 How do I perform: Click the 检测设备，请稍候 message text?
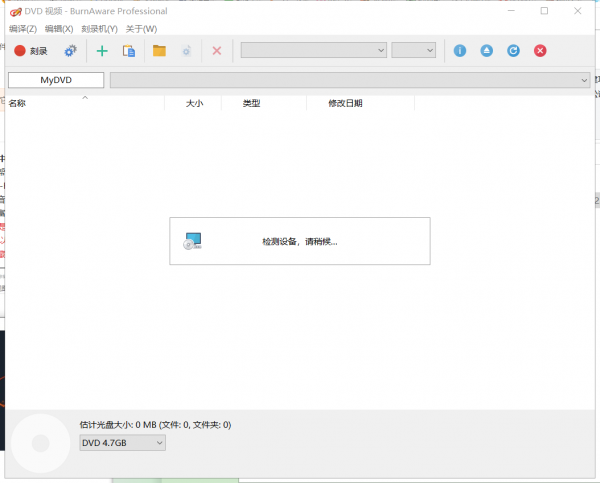click(x=300, y=242)
